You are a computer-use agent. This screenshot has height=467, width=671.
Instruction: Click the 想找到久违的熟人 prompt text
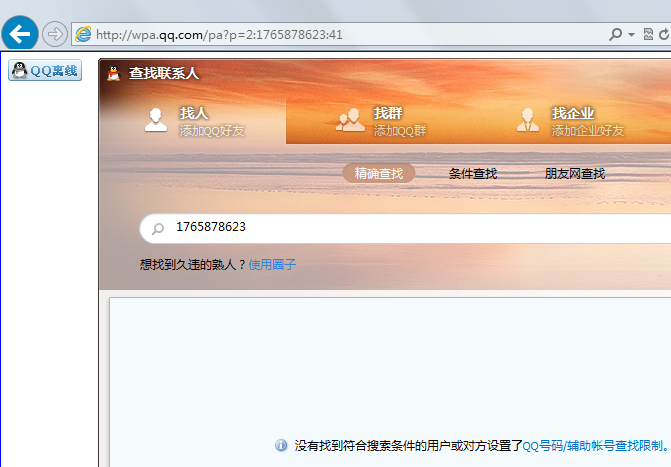192,265
